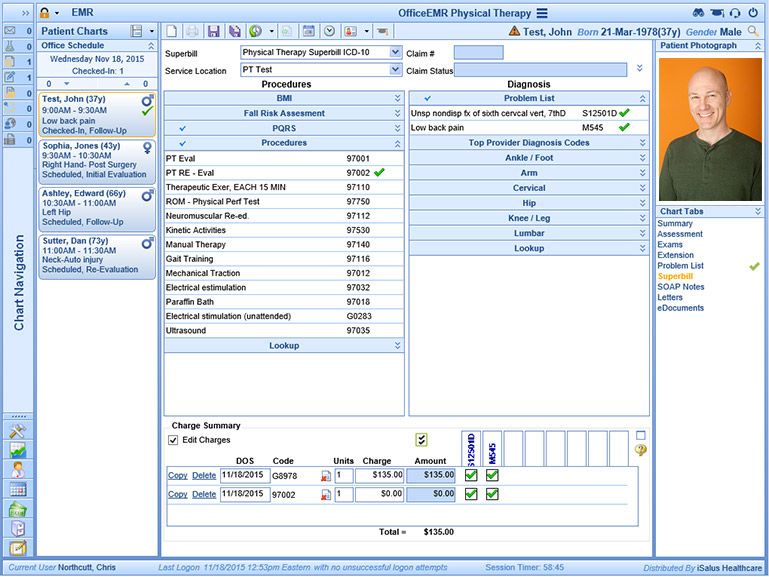The height and width of the screenshot is (577, 769).
Task: Open the Assessment chart tab
Action: point(680,234)
